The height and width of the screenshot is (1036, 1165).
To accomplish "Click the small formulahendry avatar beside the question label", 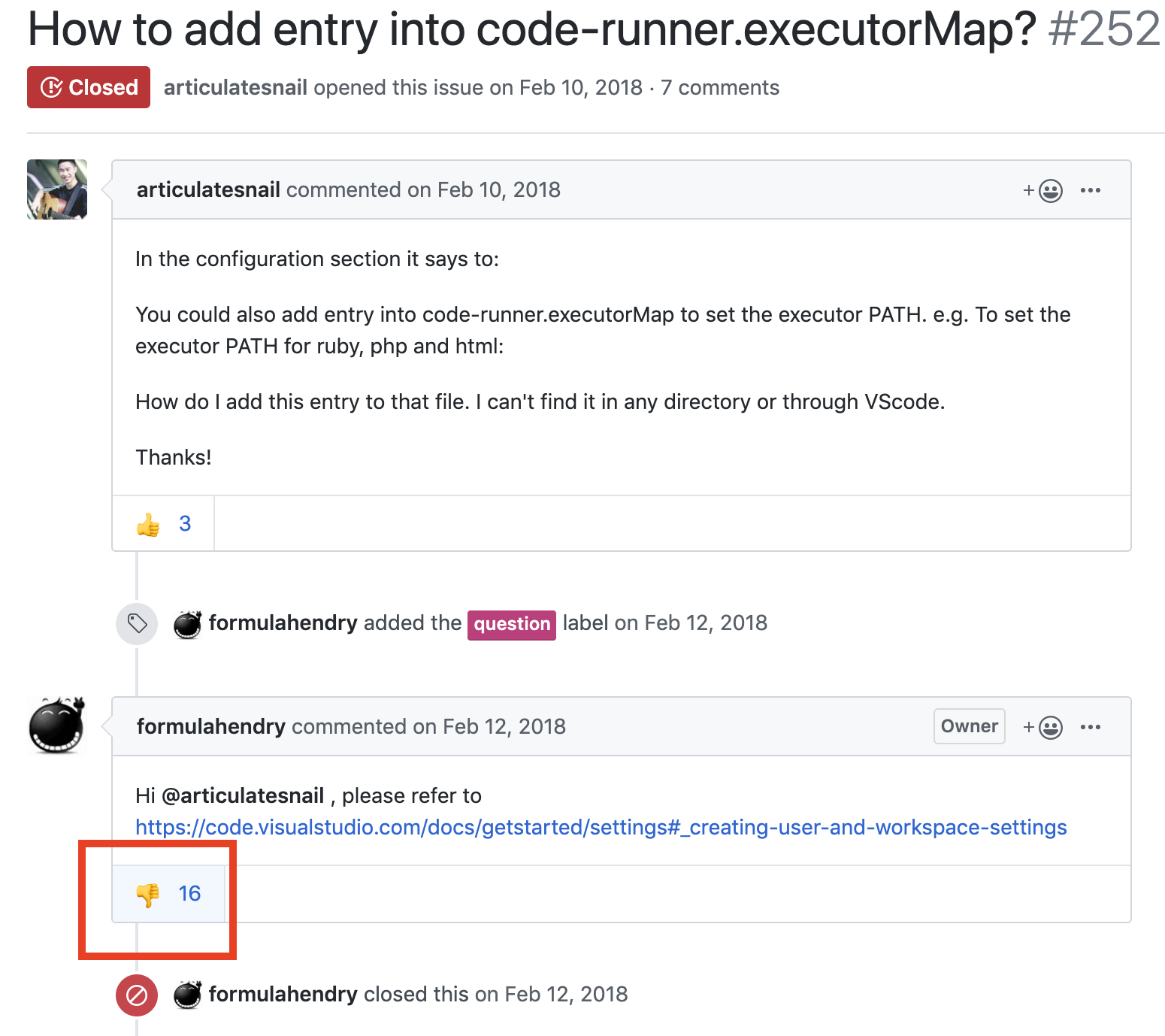I will coord(188,623).
